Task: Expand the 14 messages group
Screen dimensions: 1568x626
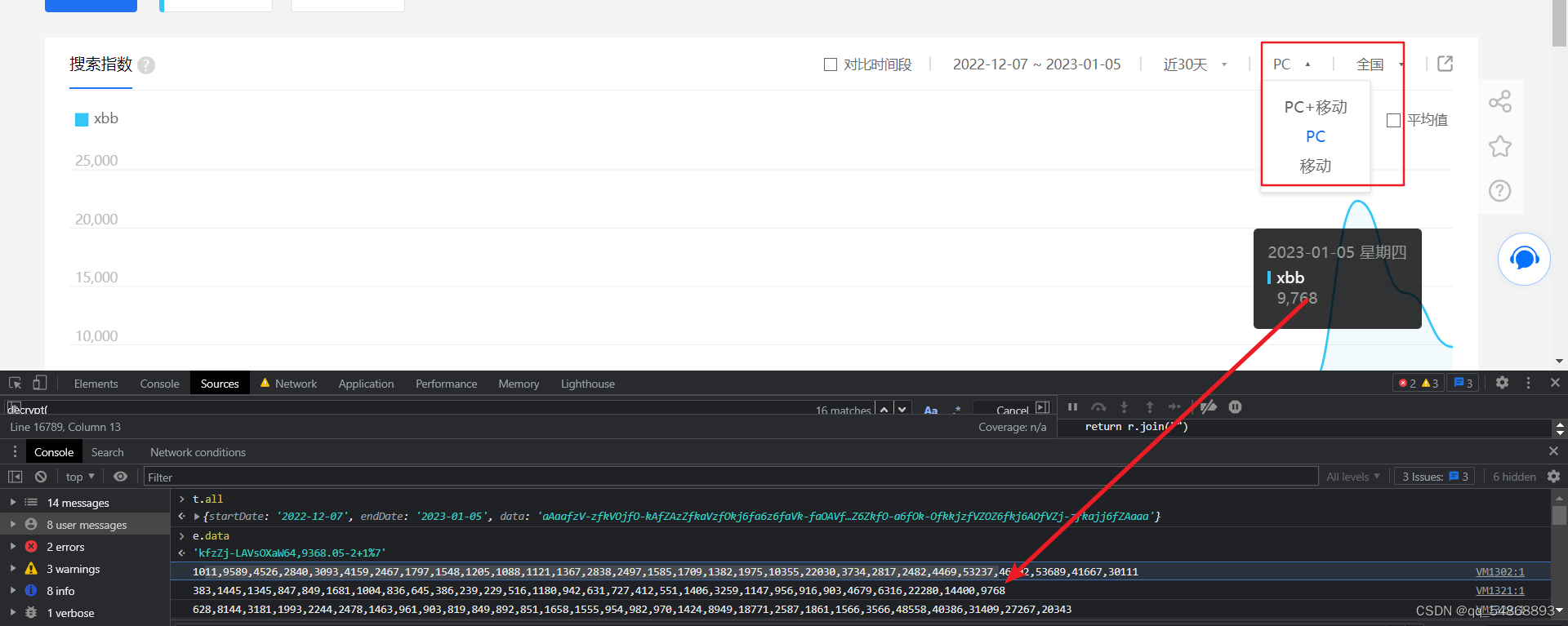Action: click(13, 503)
